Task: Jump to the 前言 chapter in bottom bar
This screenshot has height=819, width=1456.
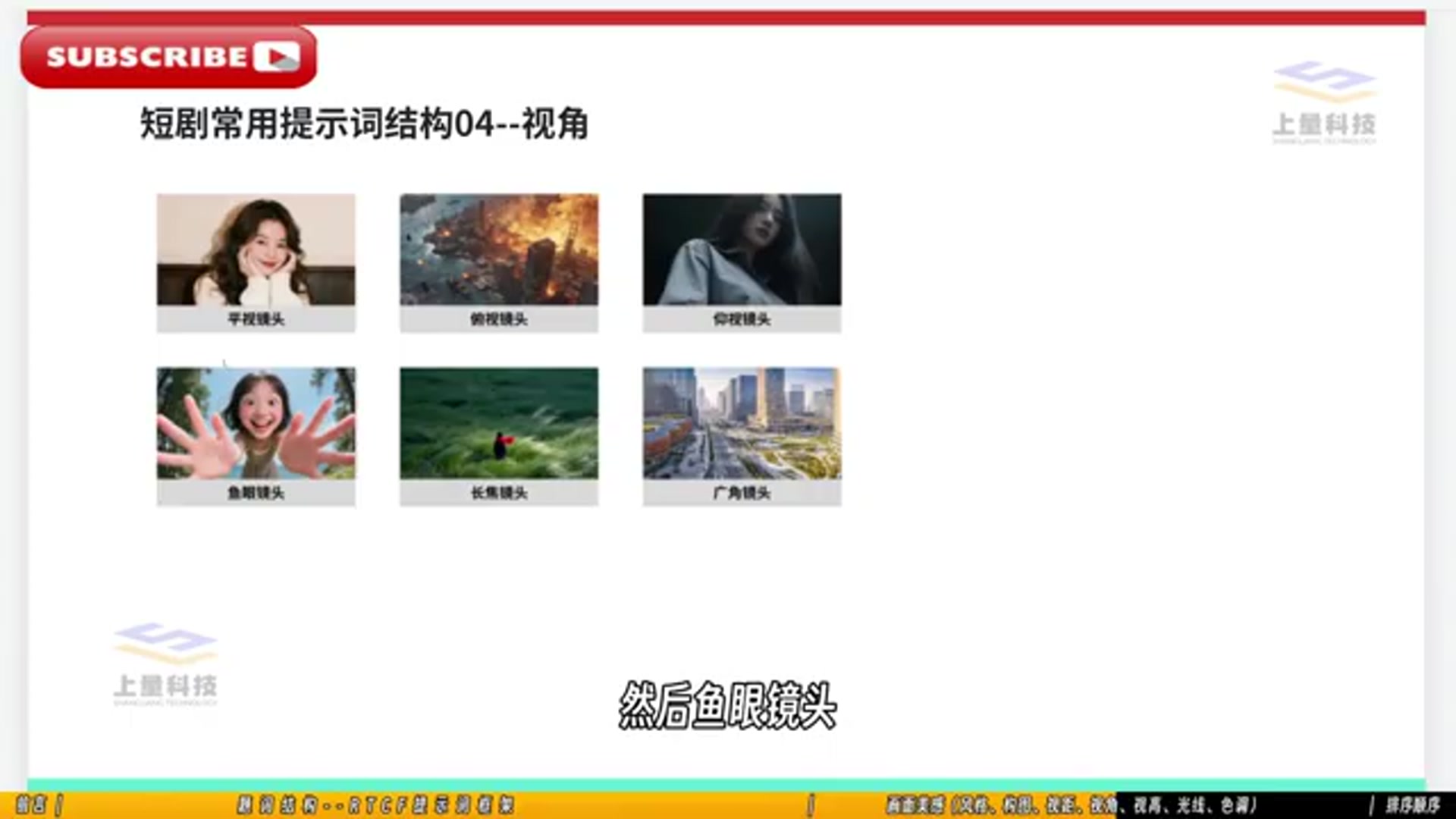Action: 31,805
